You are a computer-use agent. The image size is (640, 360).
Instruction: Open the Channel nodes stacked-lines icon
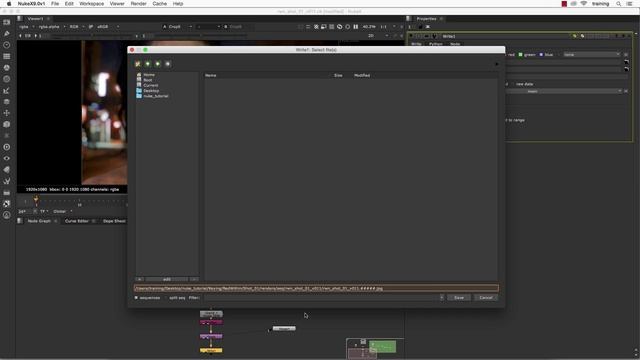coord(7,56)
